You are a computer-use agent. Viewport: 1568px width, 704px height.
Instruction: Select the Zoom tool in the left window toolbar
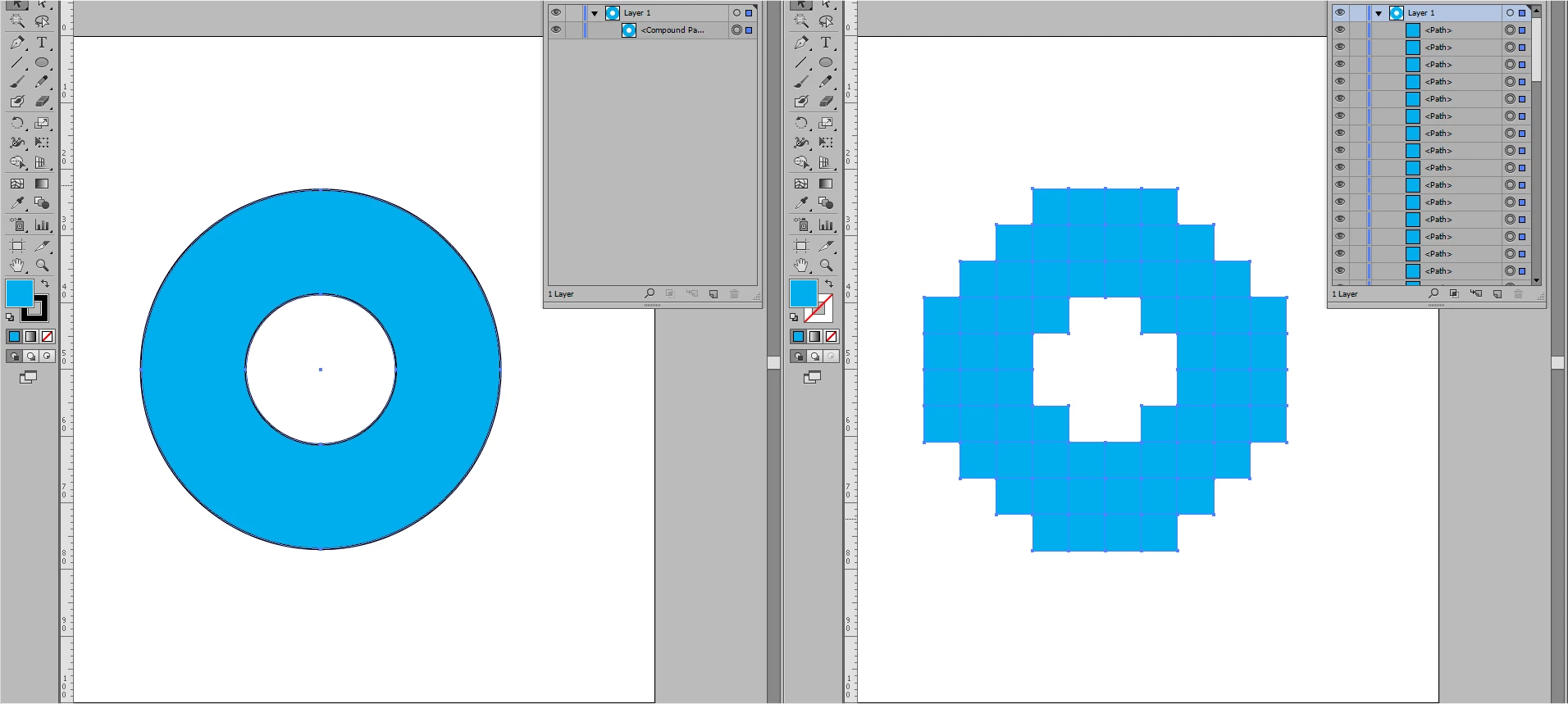click(42, 266)
